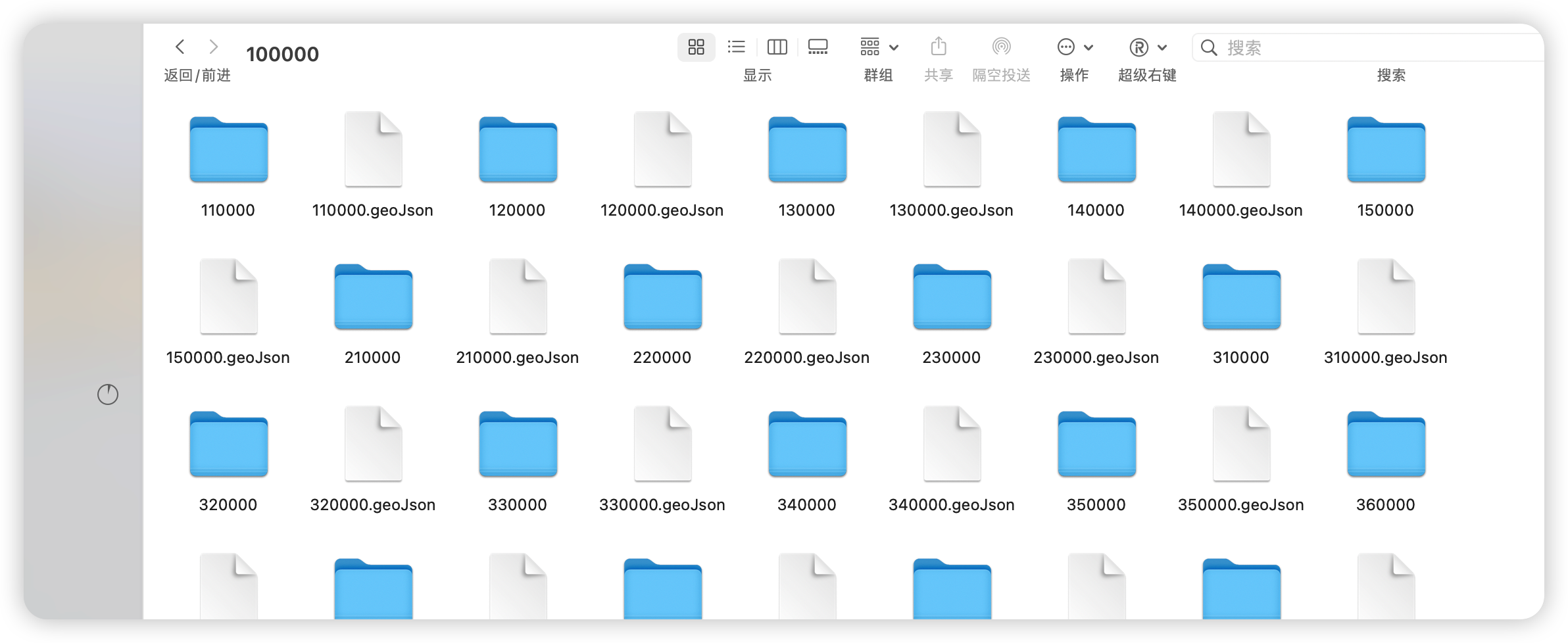Select file 120000.geoJson
1568x643 pixels.
662,149
